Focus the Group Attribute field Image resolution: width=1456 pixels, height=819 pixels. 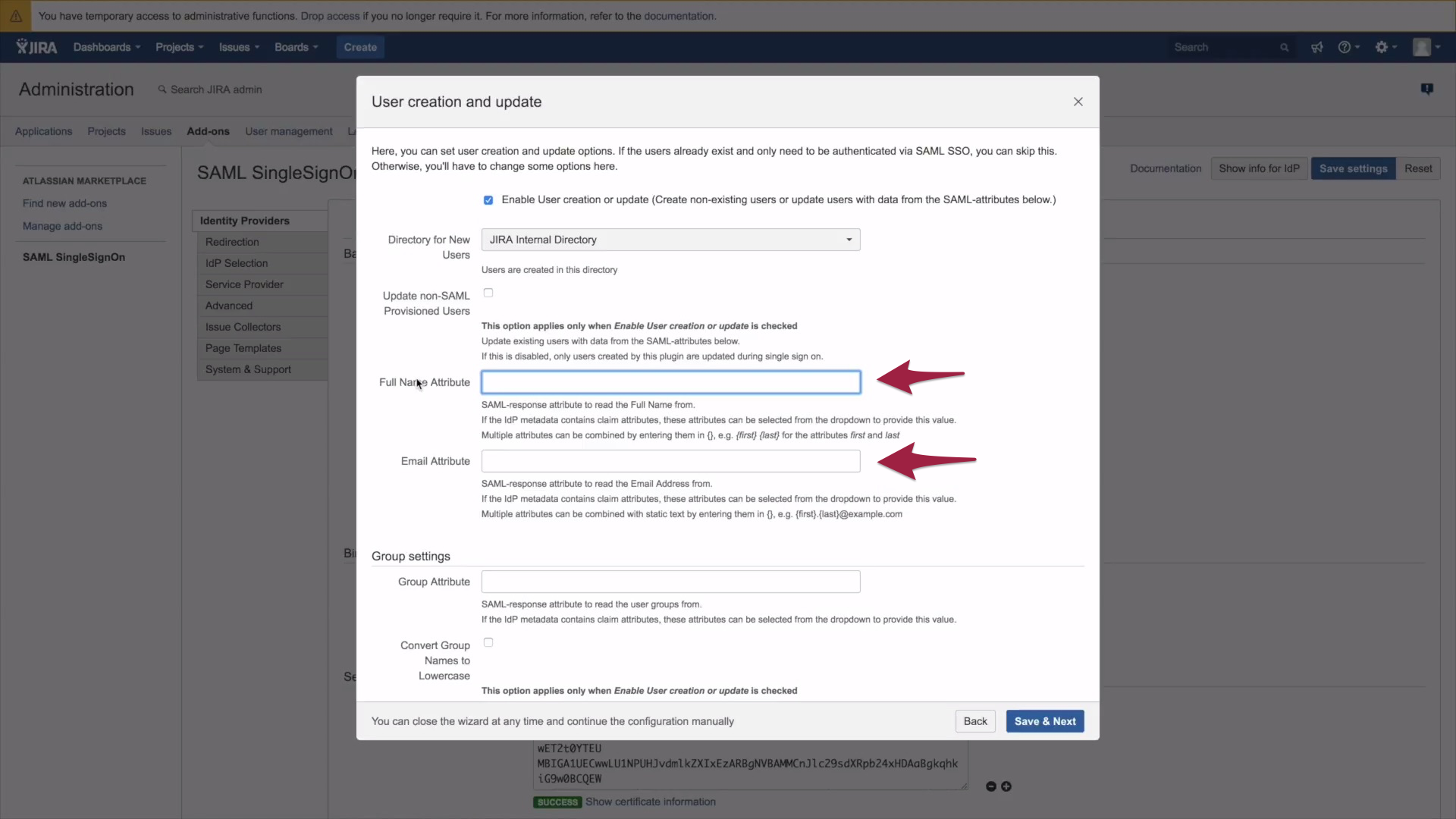(670, 582)
